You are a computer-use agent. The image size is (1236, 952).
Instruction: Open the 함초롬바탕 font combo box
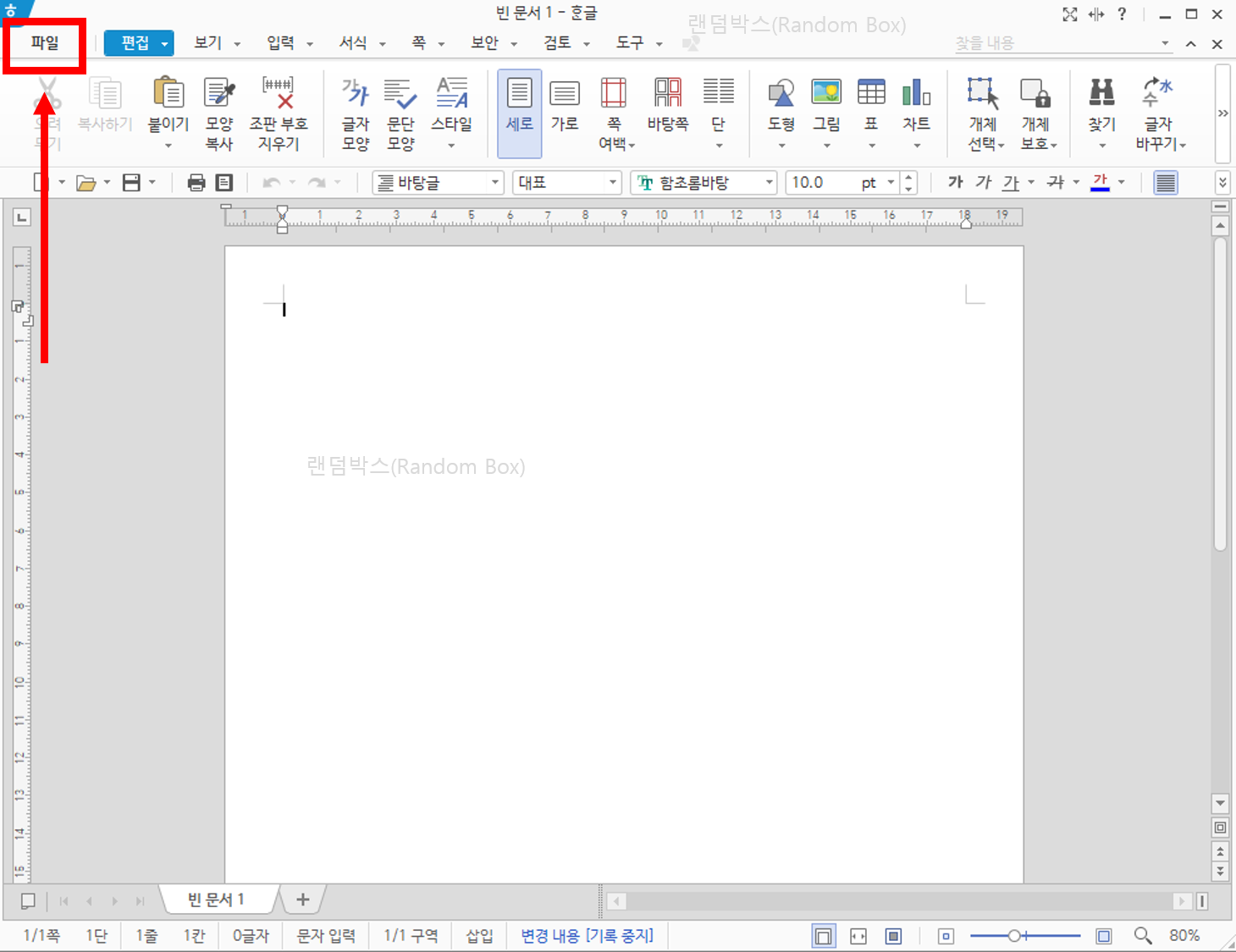(x=704, y=183)
